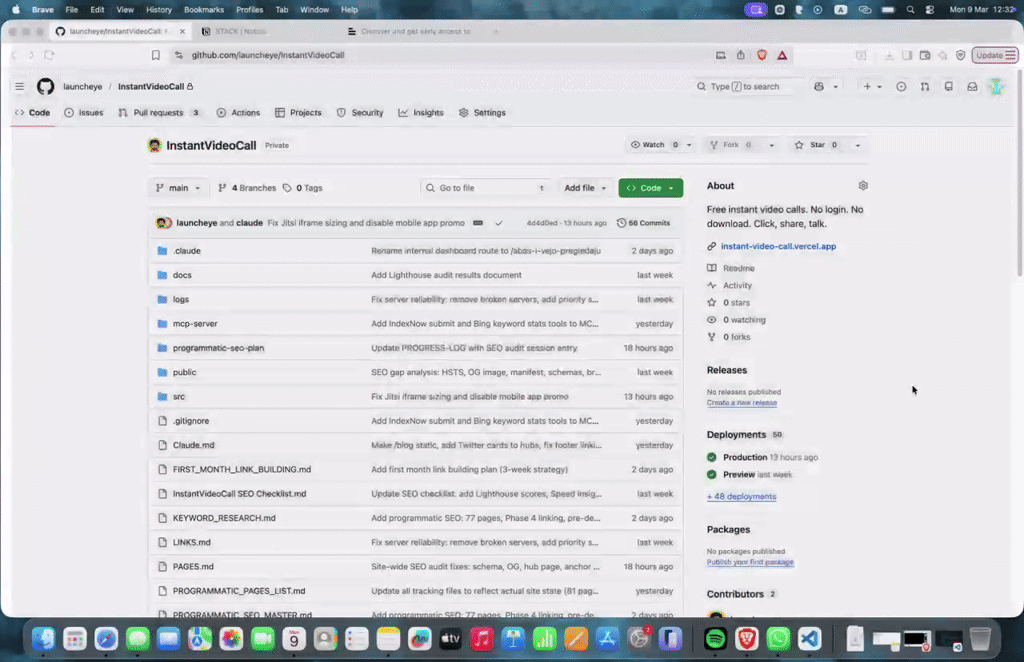Reload the page
This screenshot has width=1024, height=662.
coord(49,55)
